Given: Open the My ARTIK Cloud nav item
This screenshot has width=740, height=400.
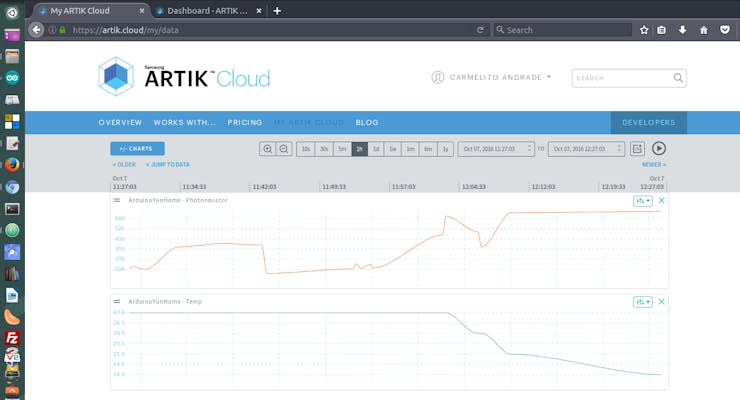Looking at the screenshot, I should pyautogui.click(x=309, y=123).
